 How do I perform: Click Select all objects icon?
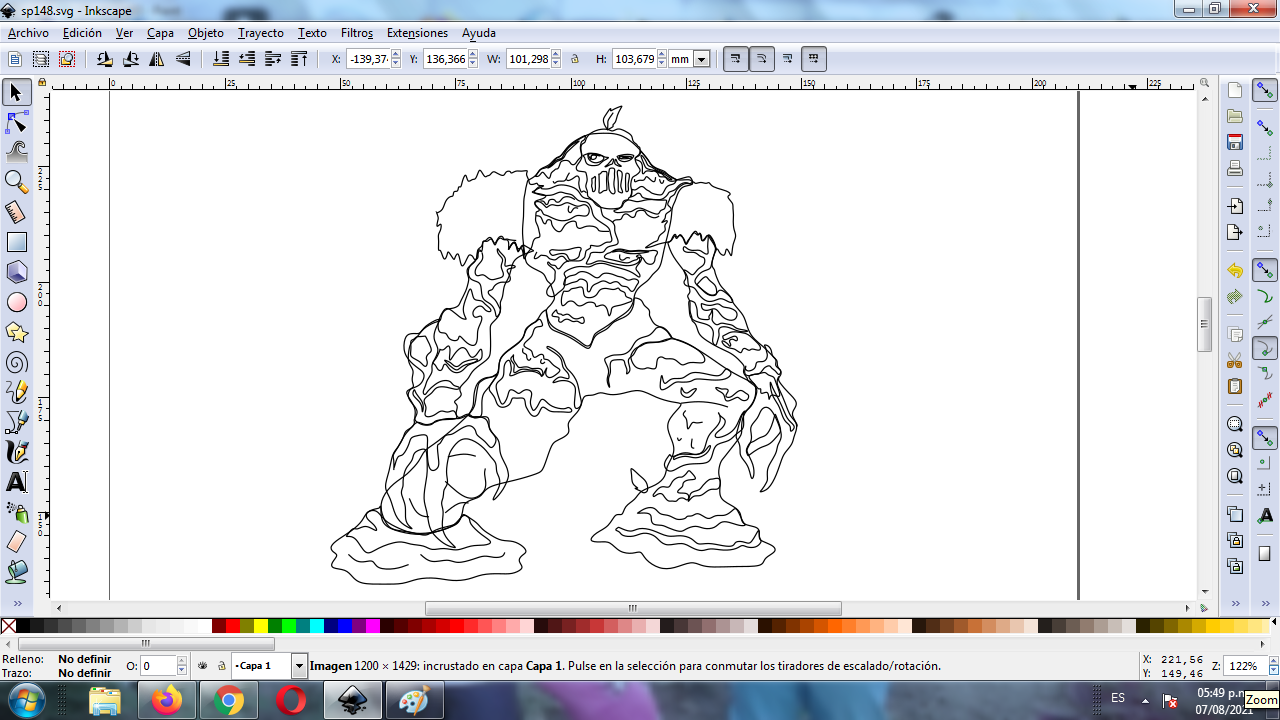[15, 59]
